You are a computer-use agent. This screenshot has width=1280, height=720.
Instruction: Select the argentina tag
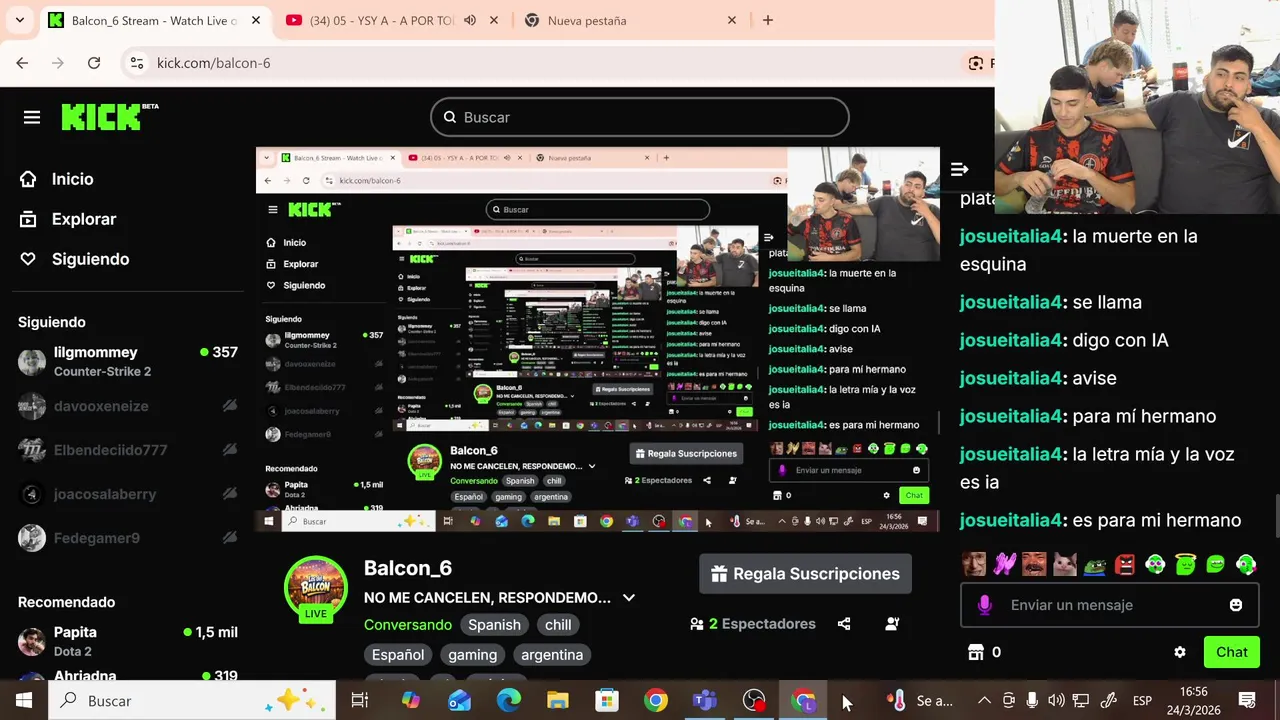click(552, 655)
